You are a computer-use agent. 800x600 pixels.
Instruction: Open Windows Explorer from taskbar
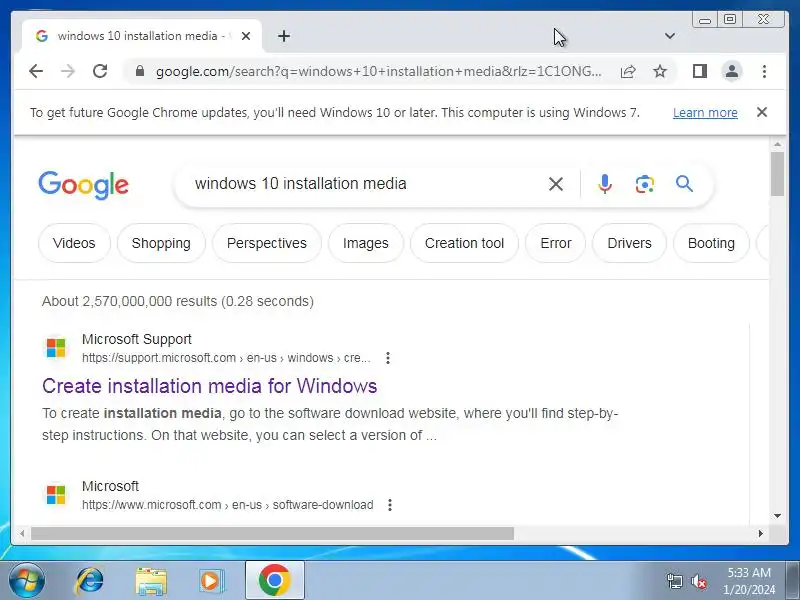point(151,581)
